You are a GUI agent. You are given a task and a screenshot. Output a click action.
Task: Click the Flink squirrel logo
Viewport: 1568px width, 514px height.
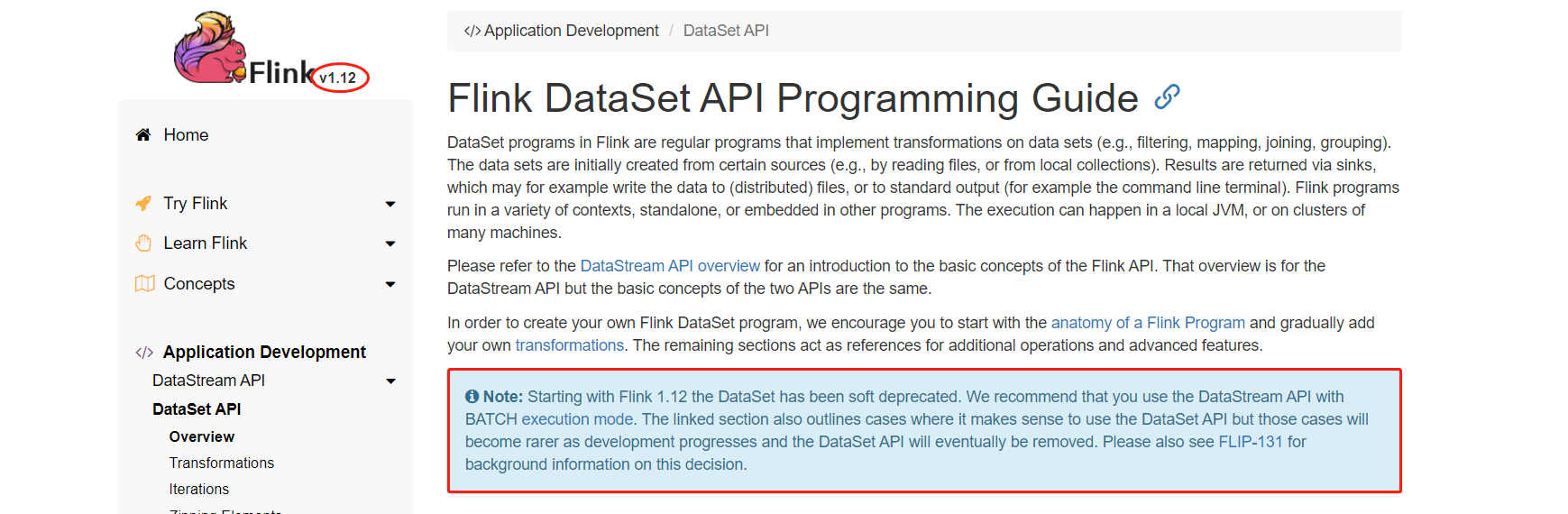tap(210, 48)
